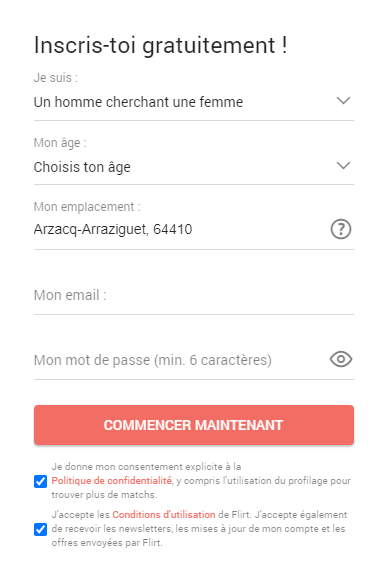Click the 'Mon emplacement :' label
Viewport: 387px width, 584px height.
click(87, 207)
